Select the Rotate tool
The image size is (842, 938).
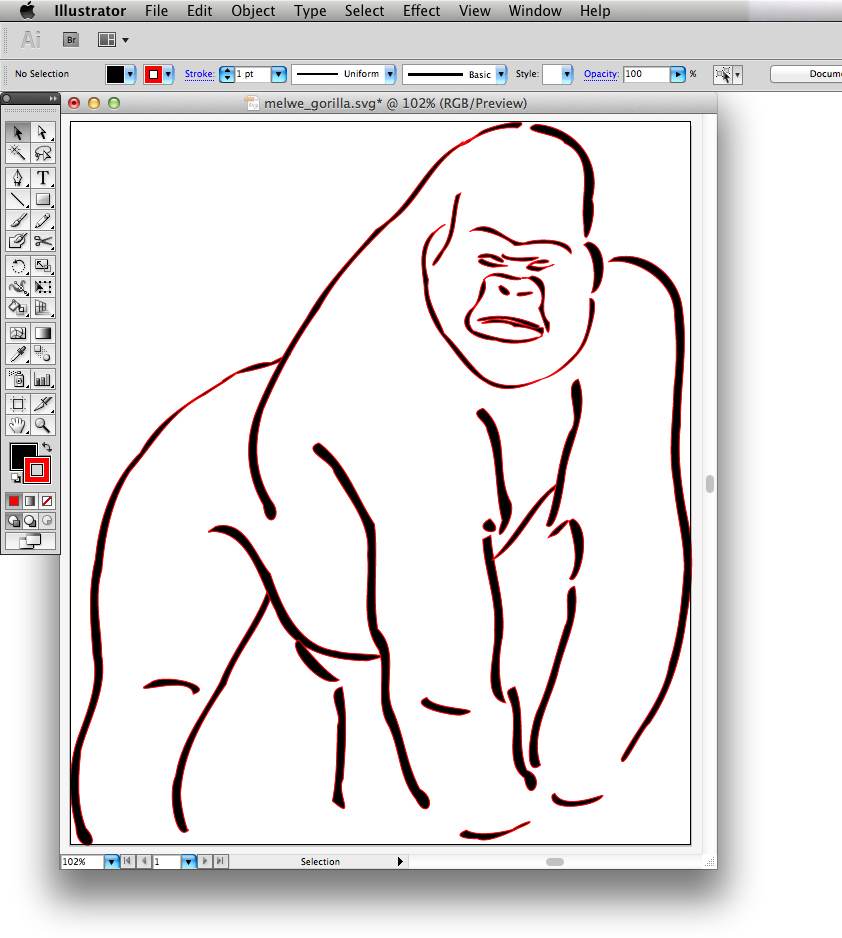coord(17,266)
